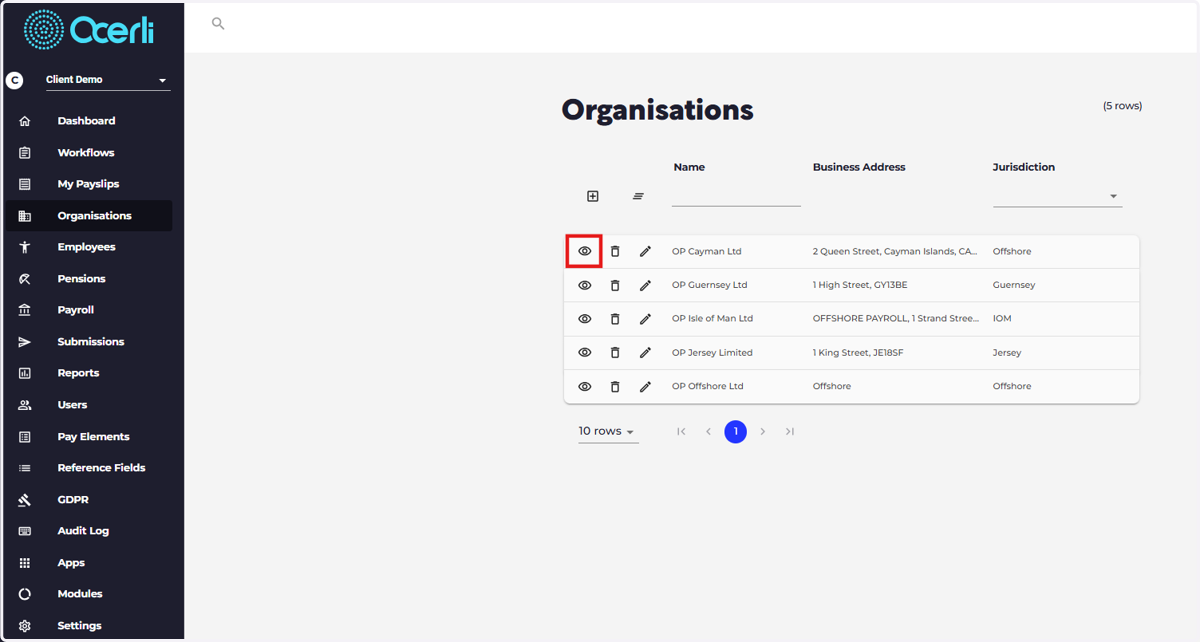Click the OP Jersey Limited name cell
The width and height of the screenshot is (1200, 642).
tap(712, 353)
